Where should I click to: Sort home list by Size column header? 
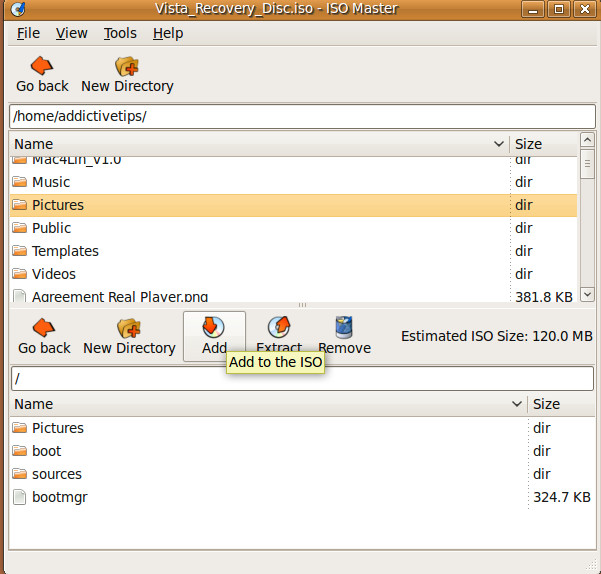tap(544, 144)
